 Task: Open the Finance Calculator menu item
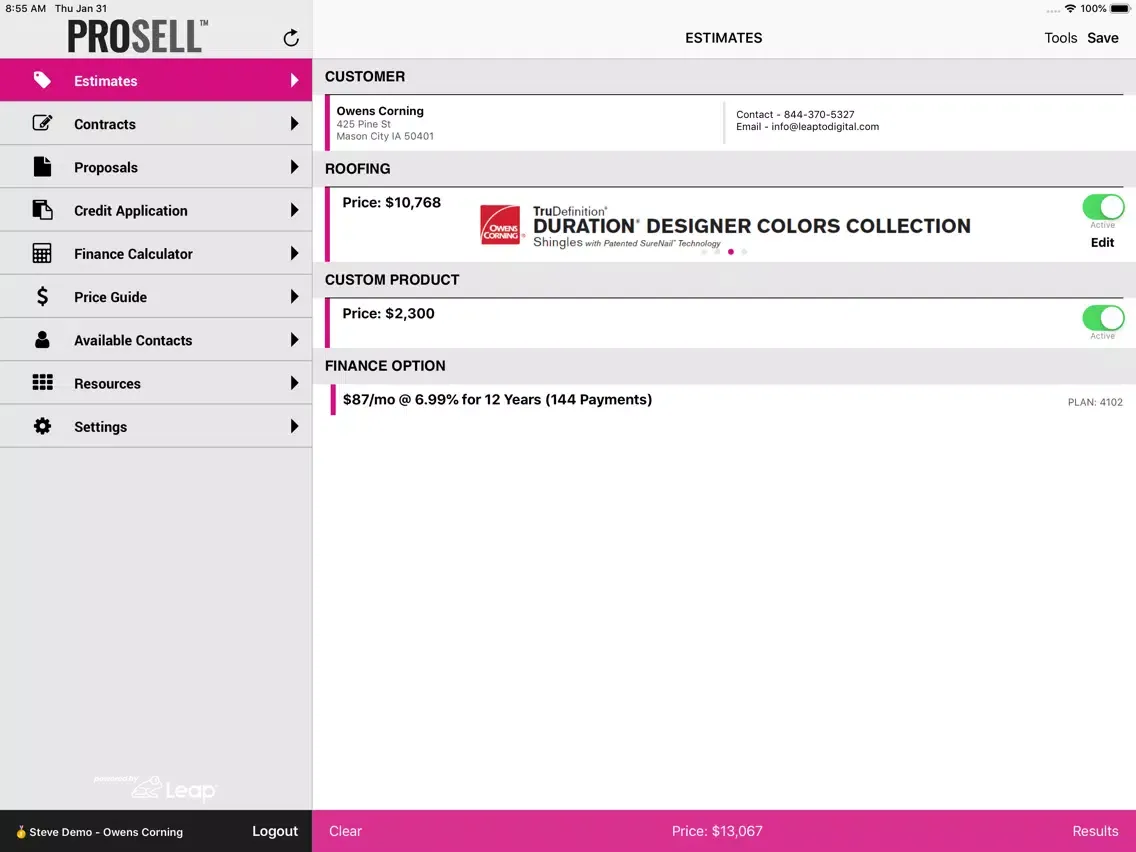tap(156, 254)
